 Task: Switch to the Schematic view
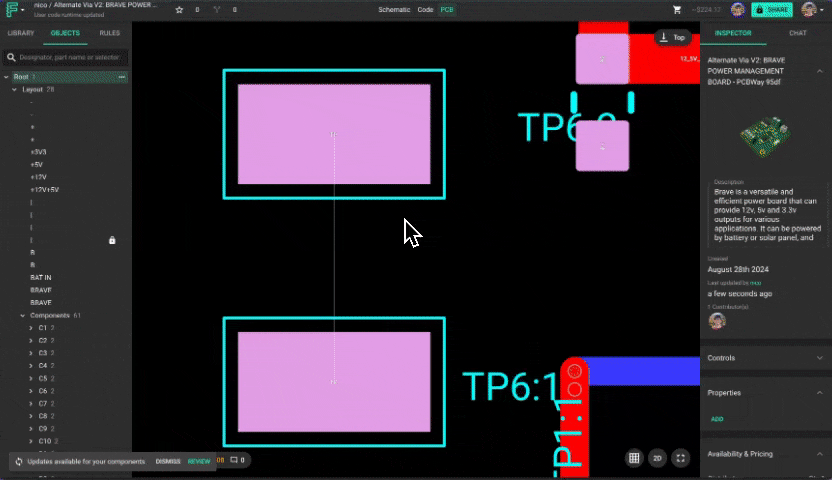click(394, 10)
